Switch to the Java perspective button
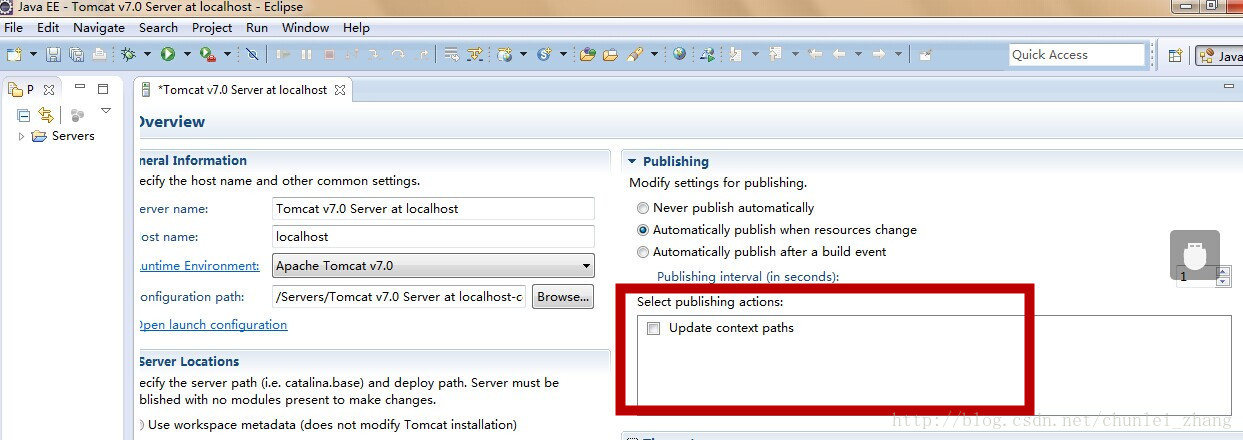Image resolution: width=1243 pixels, height=440 pixels. tap(1219, 56)
